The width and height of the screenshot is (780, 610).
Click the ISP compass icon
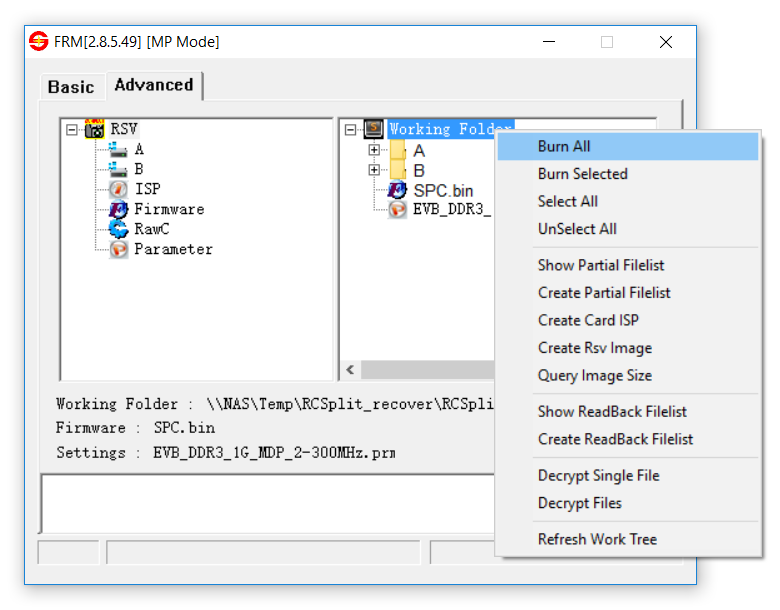click(118, 189)
